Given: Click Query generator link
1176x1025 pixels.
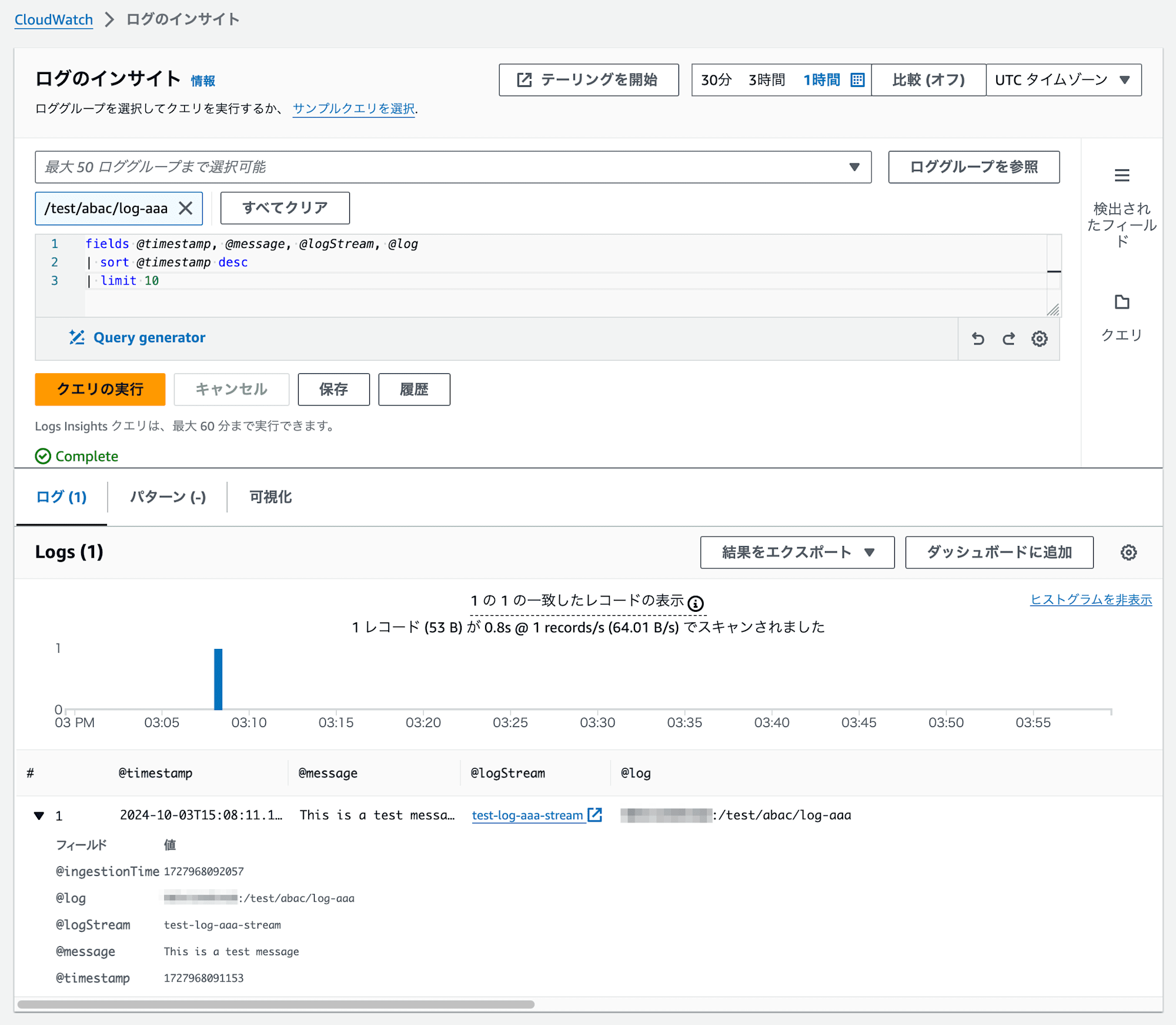Looking at the screenshot, I should [149, 337].
